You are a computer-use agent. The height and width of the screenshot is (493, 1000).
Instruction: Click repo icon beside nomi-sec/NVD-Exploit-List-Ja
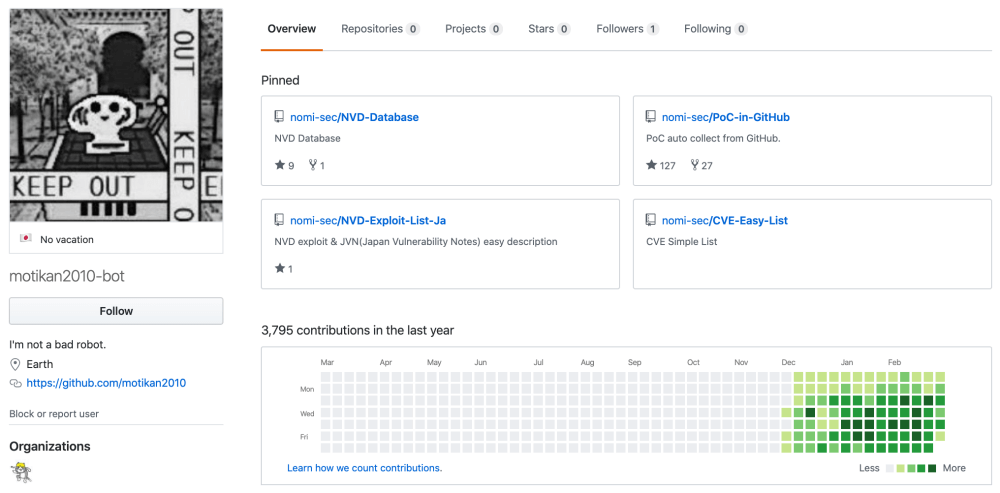coord(279,220)
